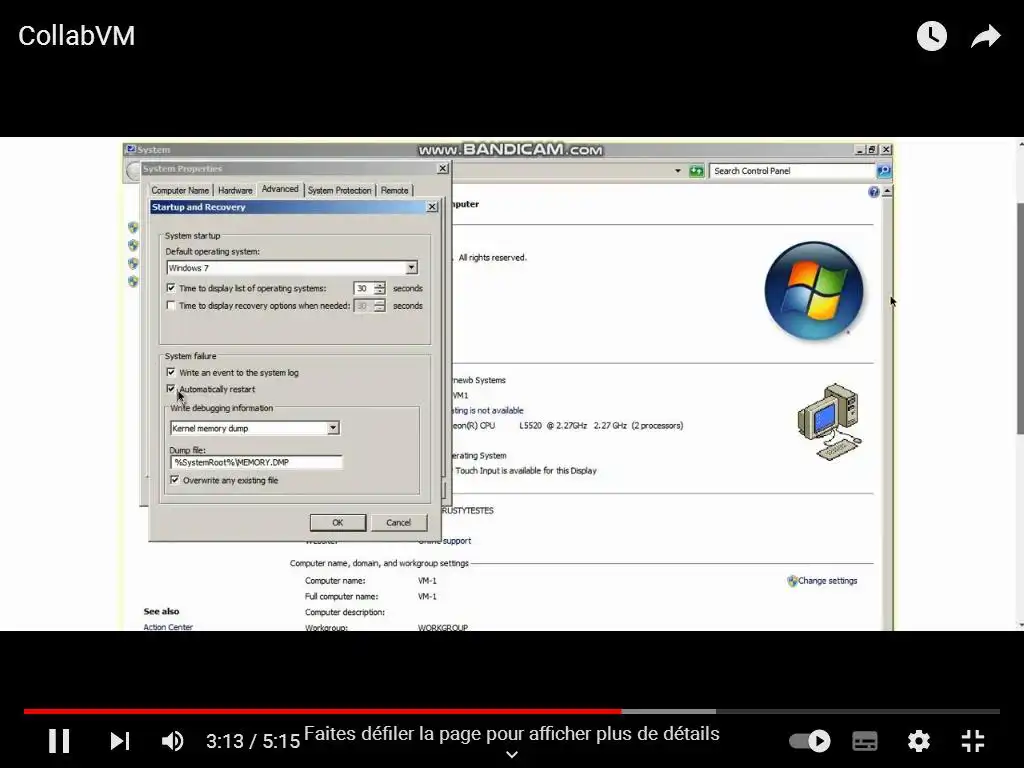Click the third shield icon in left pane

133,263
